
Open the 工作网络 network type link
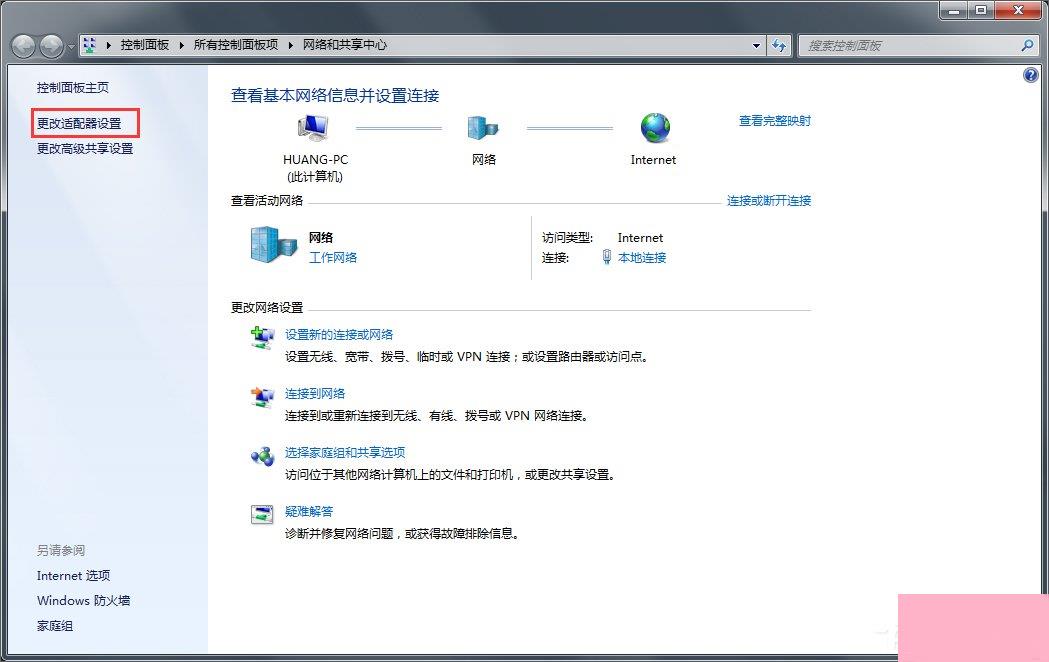[332, 257]
